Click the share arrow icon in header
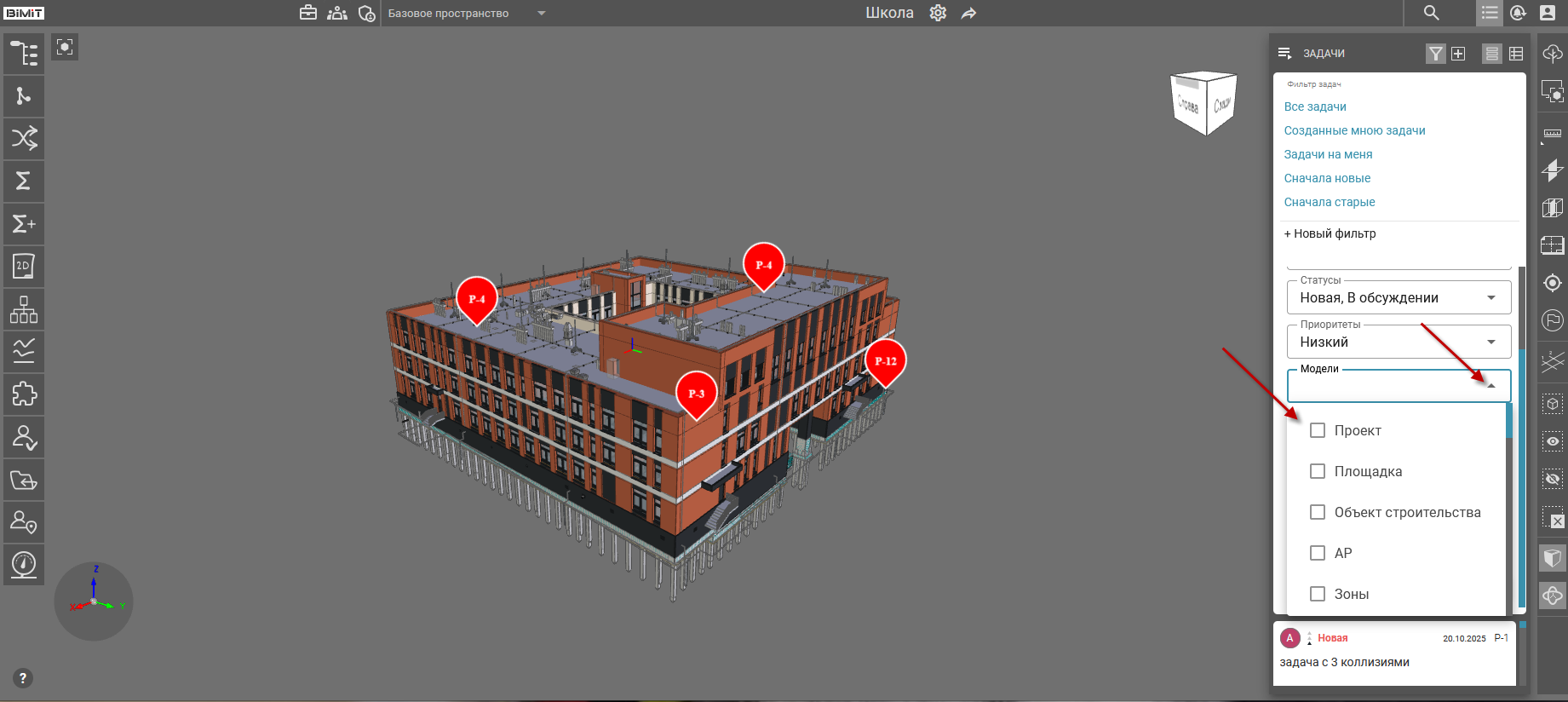This screenshot has width=1568, height=702. pyautogui.click(x=968, y=14)
